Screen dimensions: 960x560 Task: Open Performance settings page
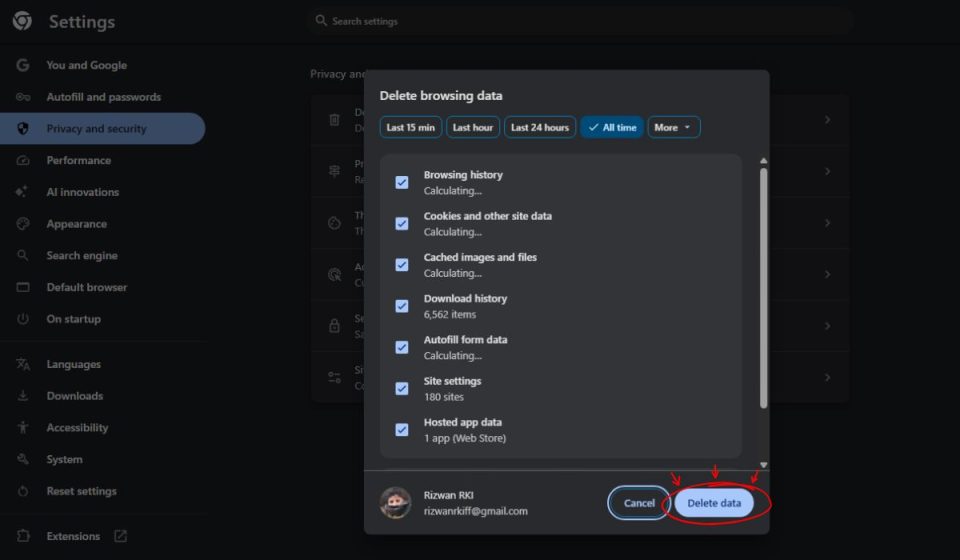coord(78,160)
